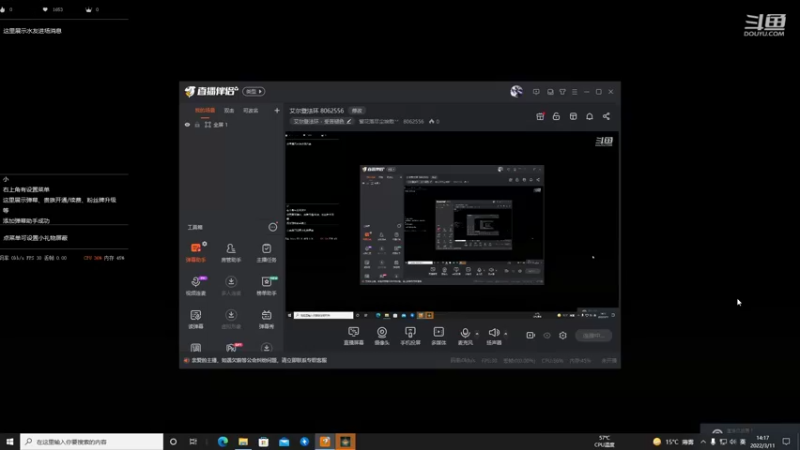Screen dimensions: 800x450
Task: Click the greyed 直播中 stream button
Action: 593,335
